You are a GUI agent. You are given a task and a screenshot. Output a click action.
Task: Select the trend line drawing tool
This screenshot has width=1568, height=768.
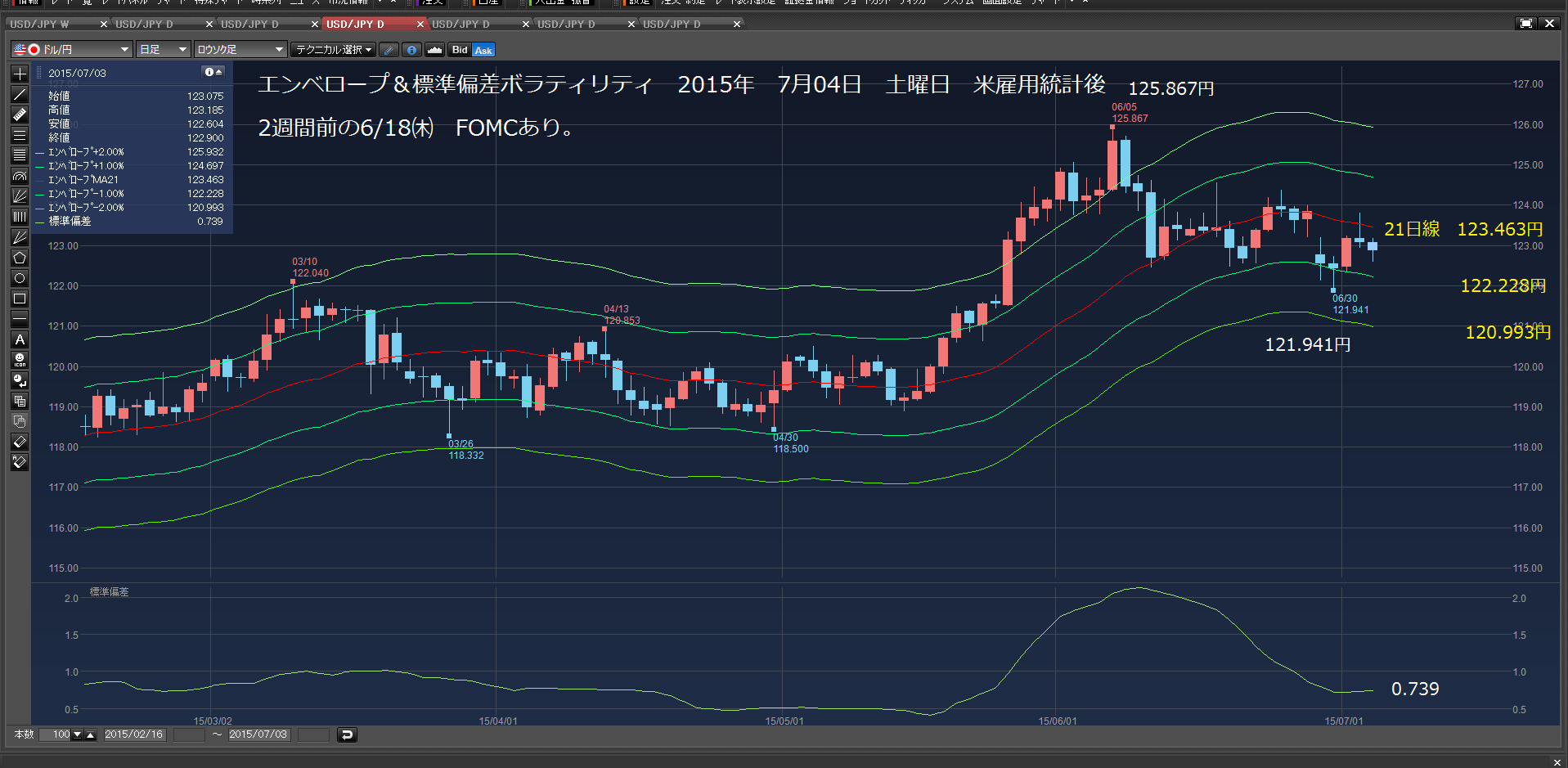coord(20,94)
